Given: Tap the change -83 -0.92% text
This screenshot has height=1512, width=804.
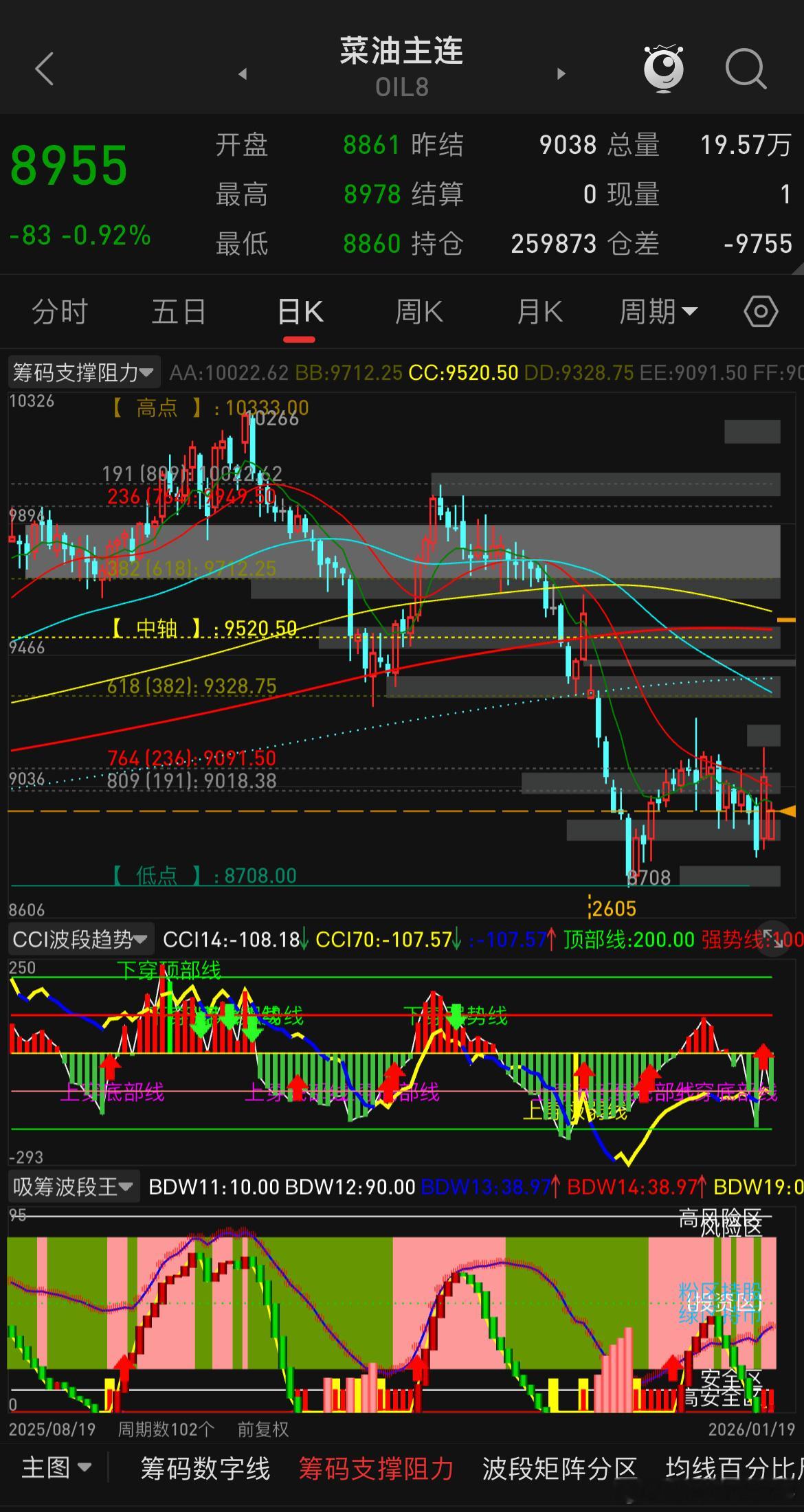Looking at the screenshot, I should pyautogui.click(x=80, y=236).
